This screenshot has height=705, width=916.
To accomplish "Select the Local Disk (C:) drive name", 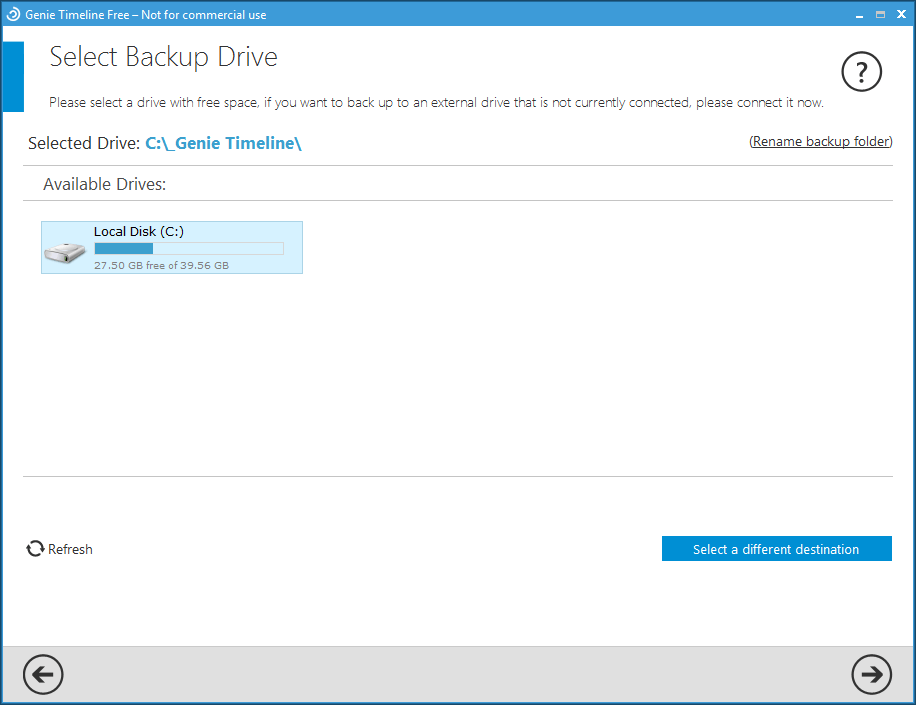I will point(139,231).
